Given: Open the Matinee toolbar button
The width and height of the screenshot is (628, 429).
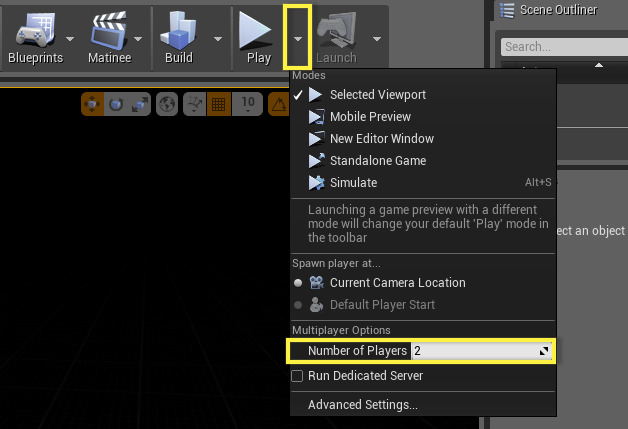Looking at the screenshot, I should pyautogui.click(x=109, y=38).
